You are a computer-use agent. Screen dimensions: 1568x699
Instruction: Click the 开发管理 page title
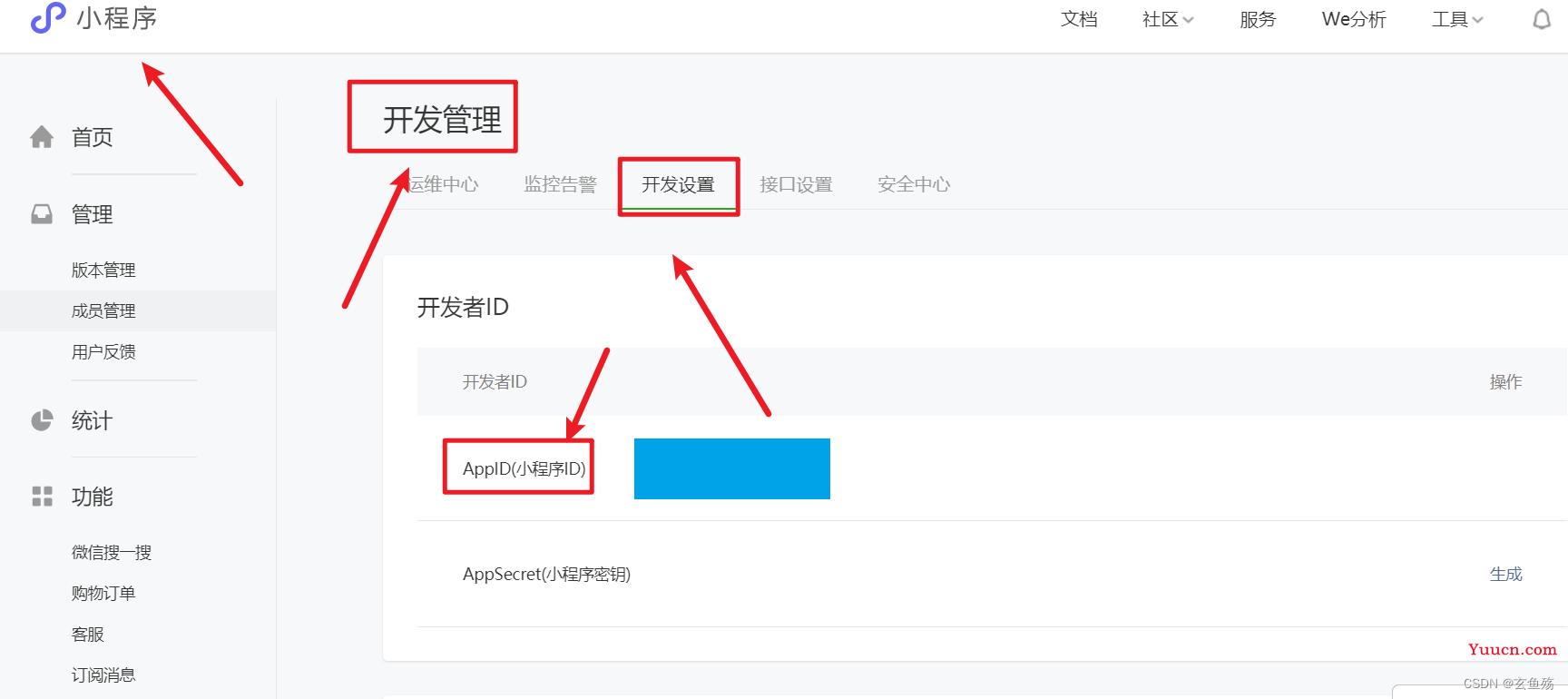(442, 119)
